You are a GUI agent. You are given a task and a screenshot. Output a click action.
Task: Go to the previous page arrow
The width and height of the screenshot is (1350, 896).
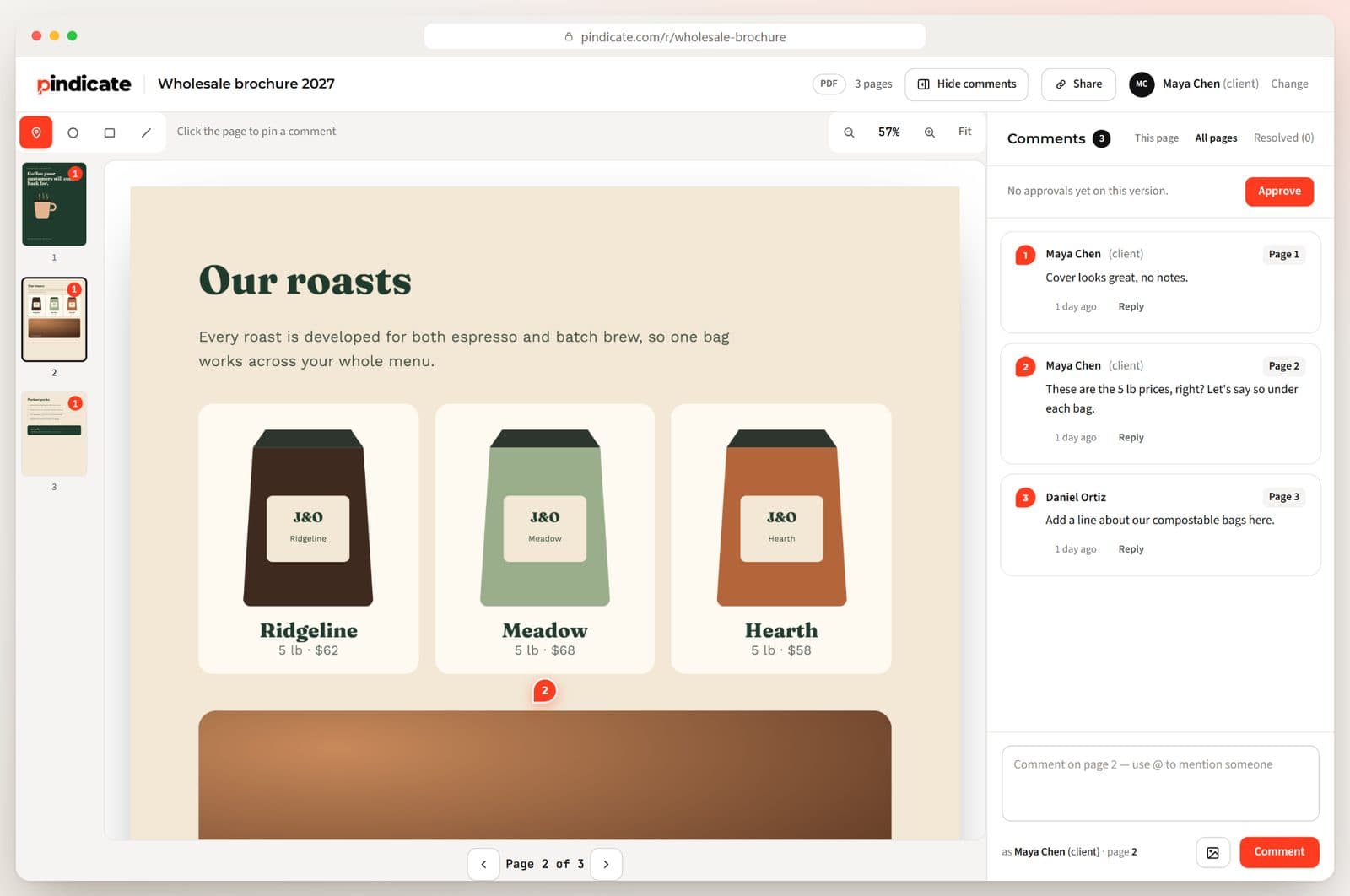coord(483,864)
